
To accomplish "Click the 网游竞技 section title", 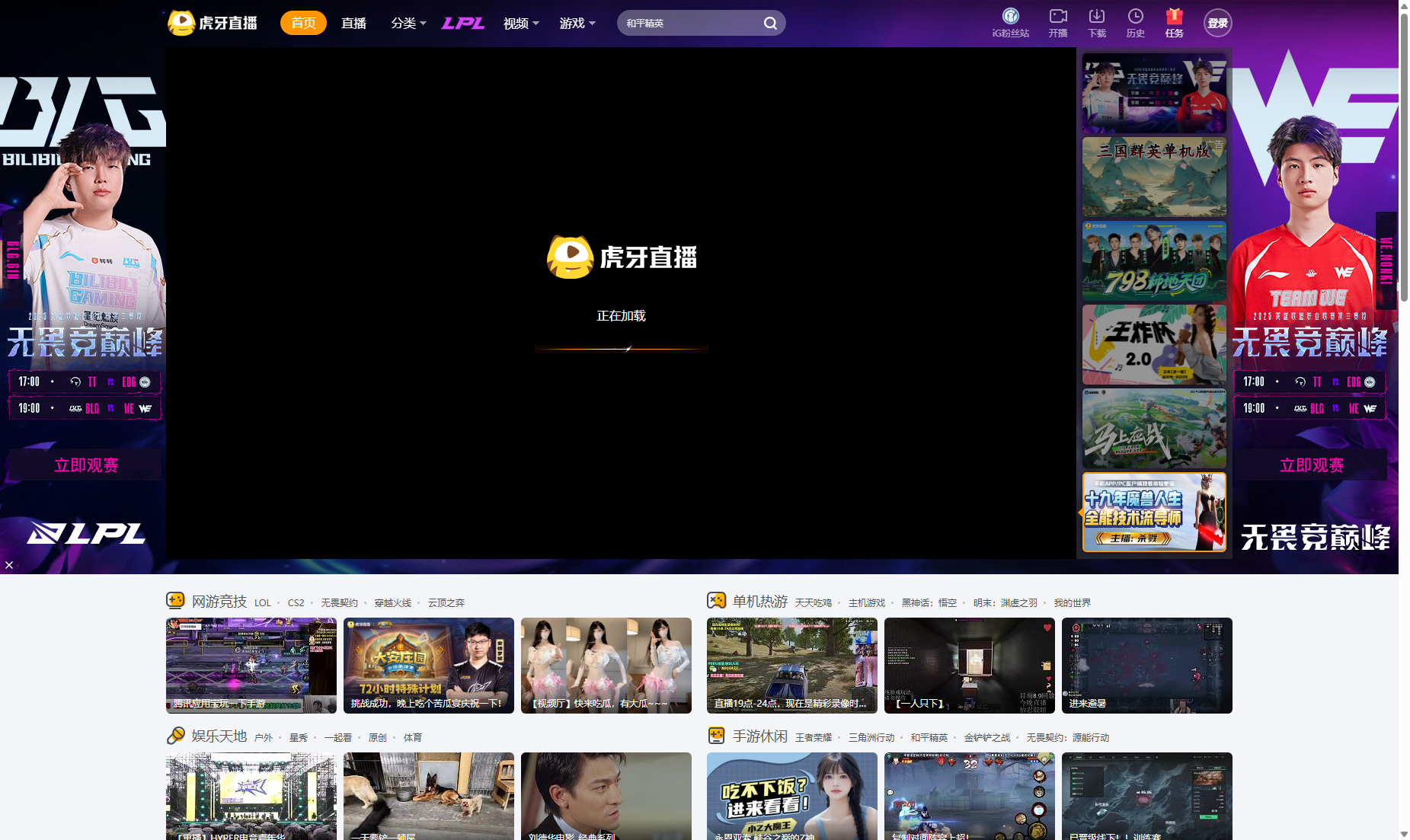I will click(x=219, y=602).
